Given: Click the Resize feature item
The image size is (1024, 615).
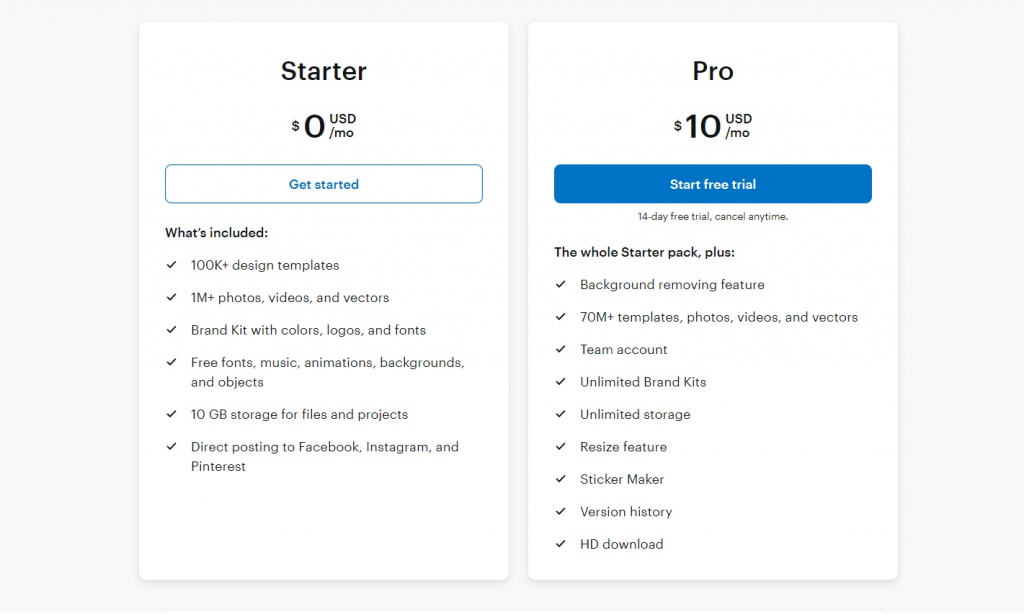Looking at the screenshot, I should [x=623, y=447].
